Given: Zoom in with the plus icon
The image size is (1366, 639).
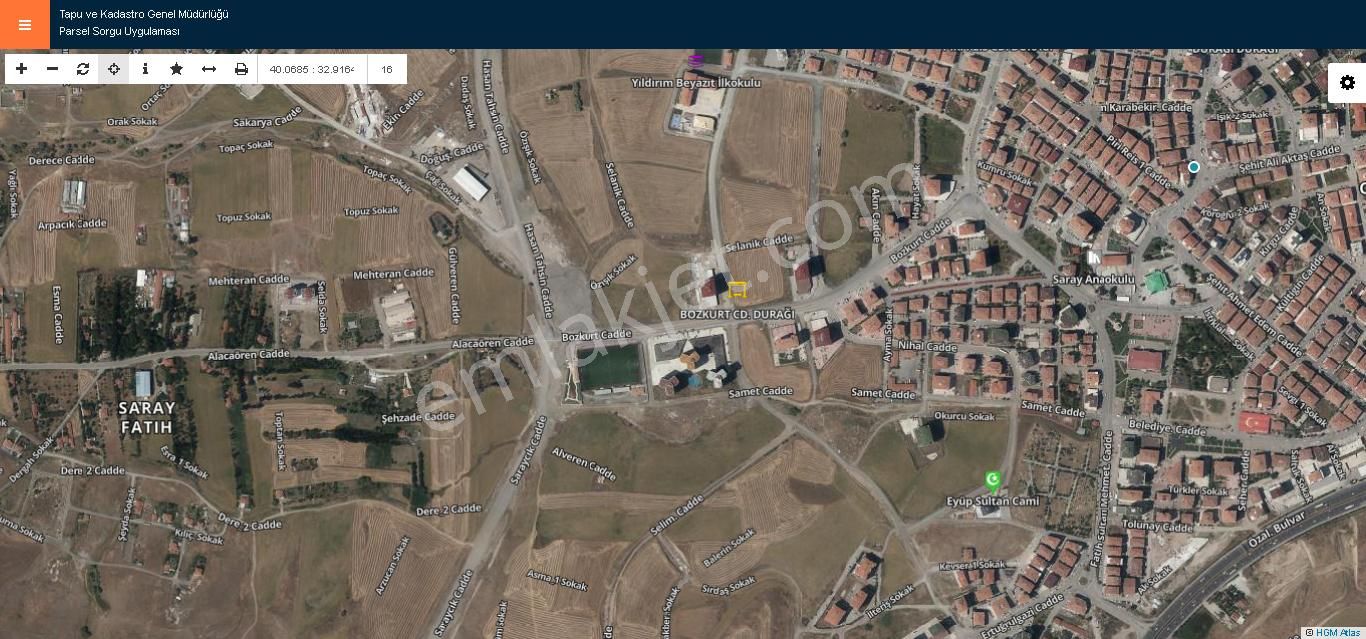Looking at the screenshot, I should 21,69.
